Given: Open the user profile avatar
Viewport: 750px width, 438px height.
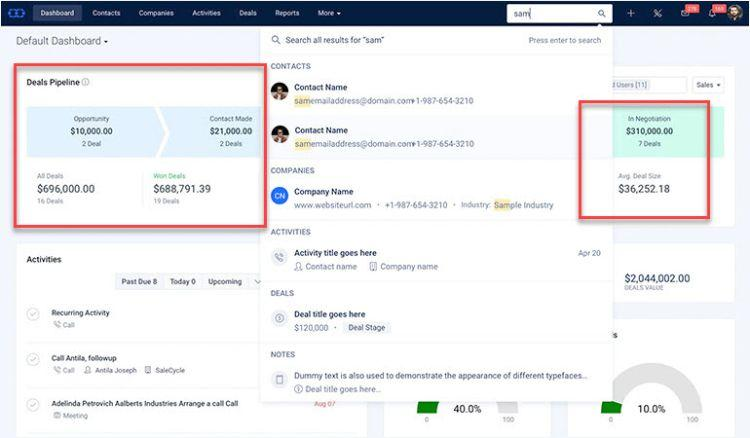Looking at the screenshot, I should tap(734, 13).
